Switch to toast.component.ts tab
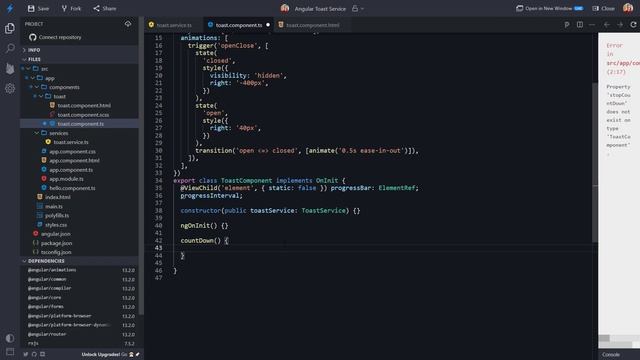640x360 pixels. coord(239,25)
